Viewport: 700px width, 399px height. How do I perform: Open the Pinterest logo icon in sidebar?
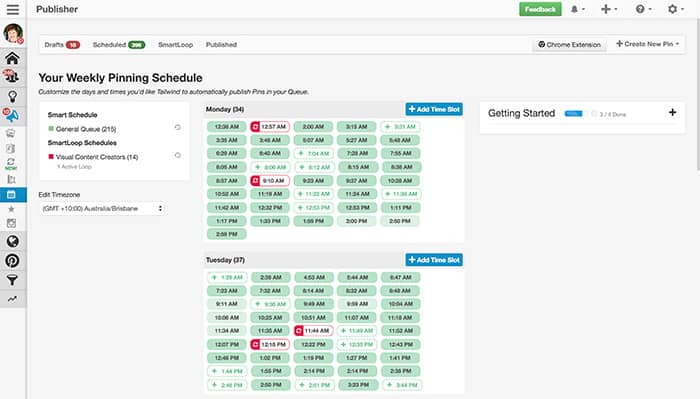(12, 261)
